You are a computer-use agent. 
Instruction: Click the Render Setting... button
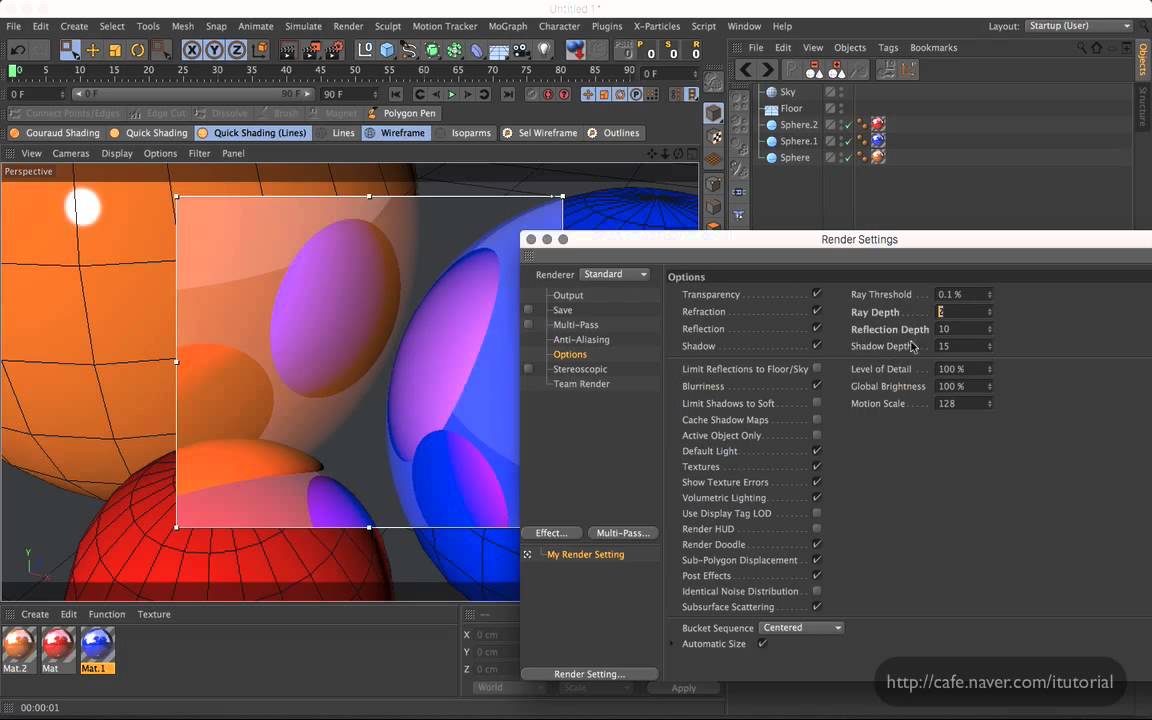[x=589, y=674]
